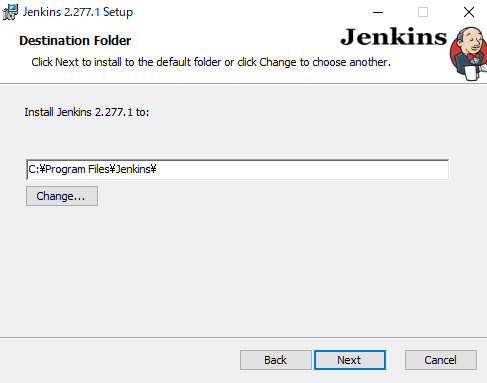Click the 'Destination Folder' heading

(75, 41)
